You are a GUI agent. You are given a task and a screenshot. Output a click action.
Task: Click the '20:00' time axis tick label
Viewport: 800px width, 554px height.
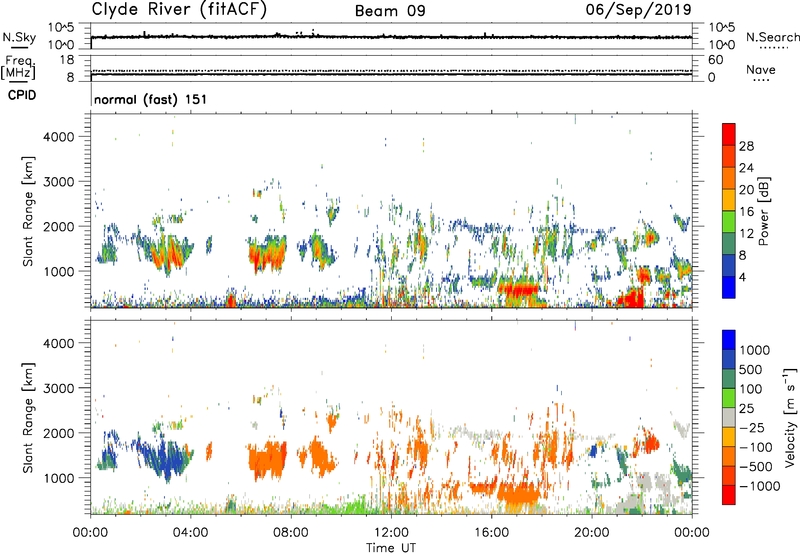(591, 533)
